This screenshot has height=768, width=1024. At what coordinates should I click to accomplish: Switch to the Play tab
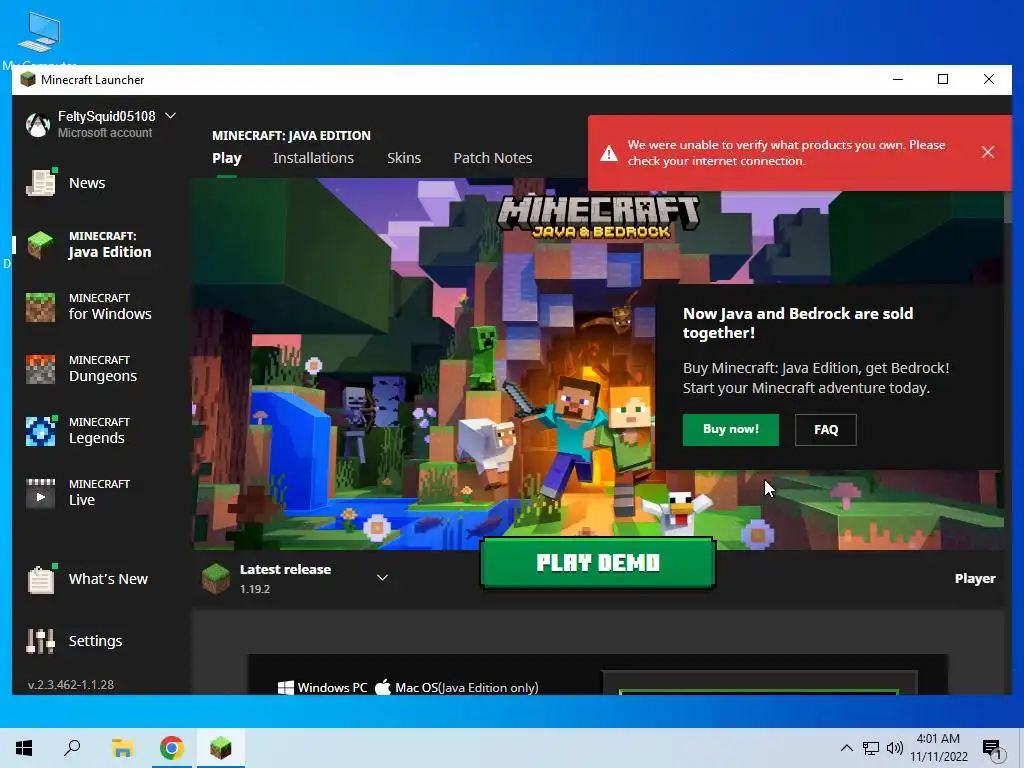click(x=227, y=158)
